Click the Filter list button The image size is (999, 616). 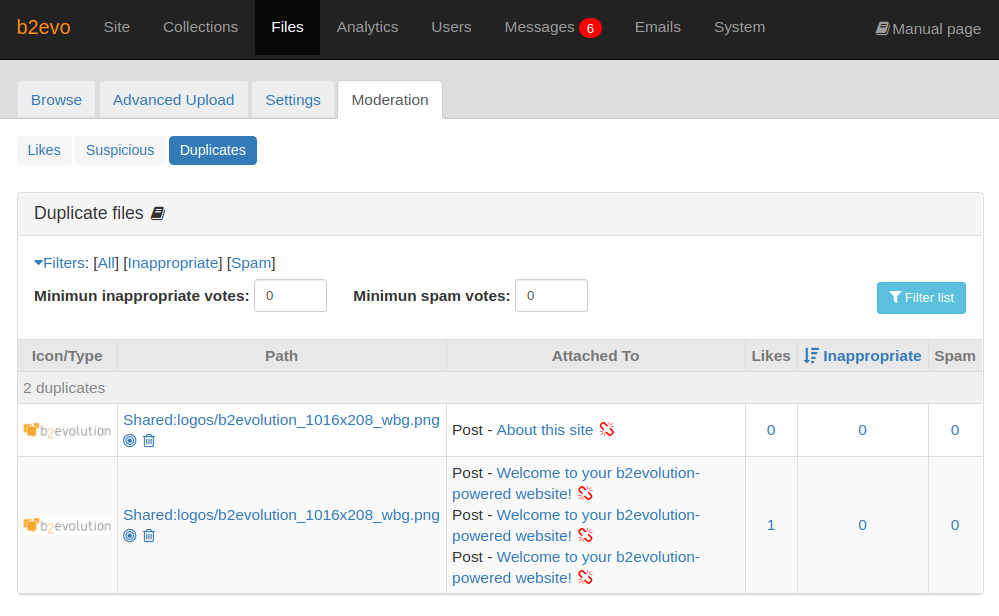pyautogui.click(x=921, y=297)
